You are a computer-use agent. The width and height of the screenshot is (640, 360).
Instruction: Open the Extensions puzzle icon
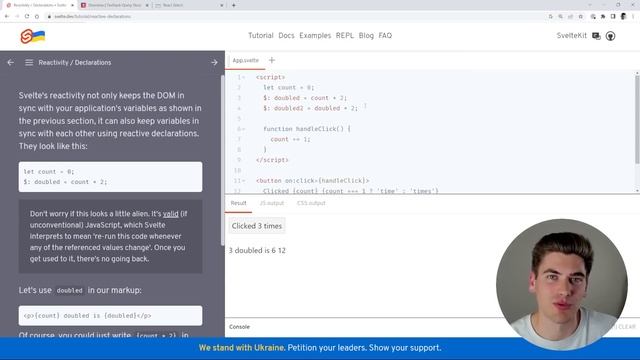coord(603,16)
